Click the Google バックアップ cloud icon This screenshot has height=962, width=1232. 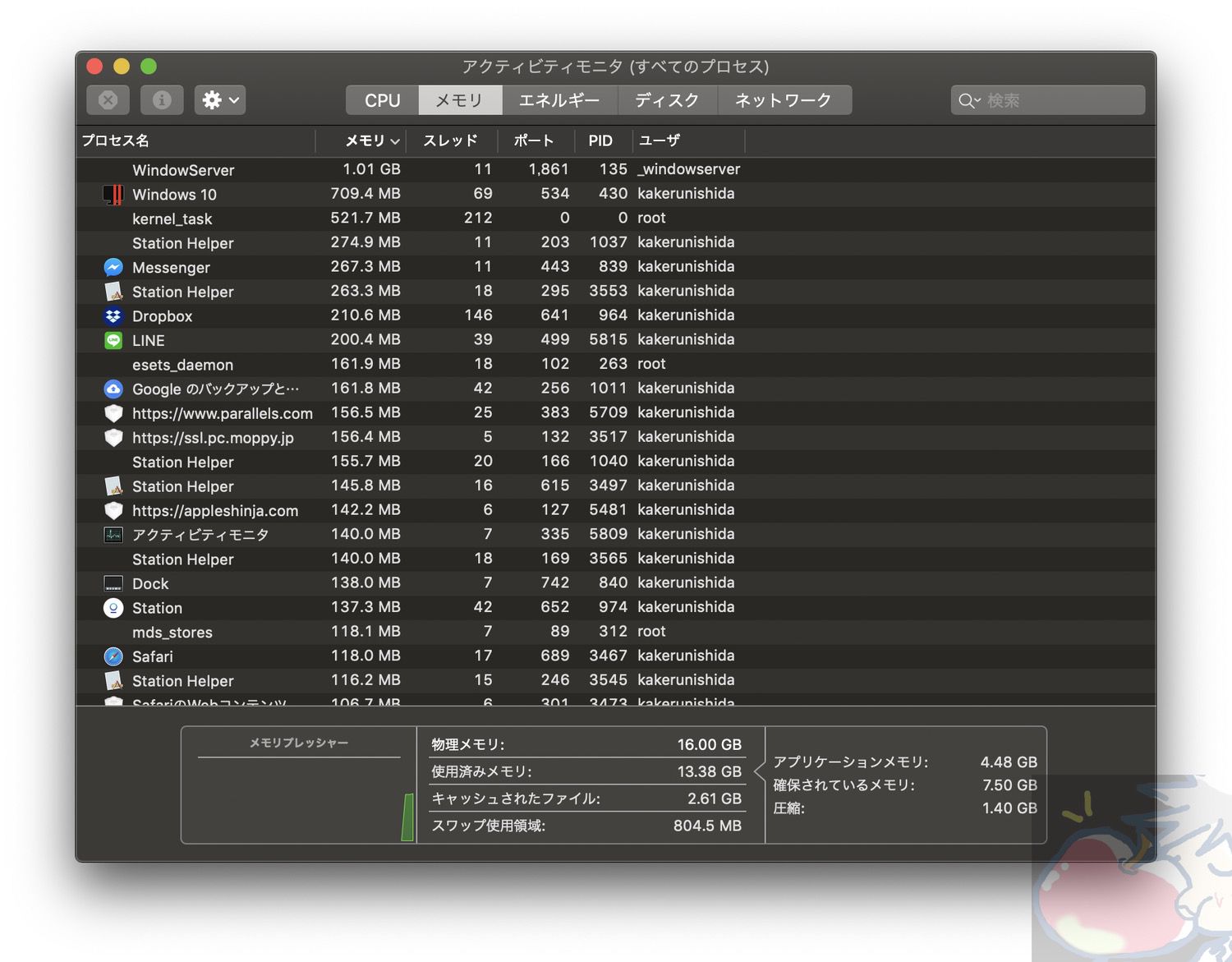[x=113, y=389]
